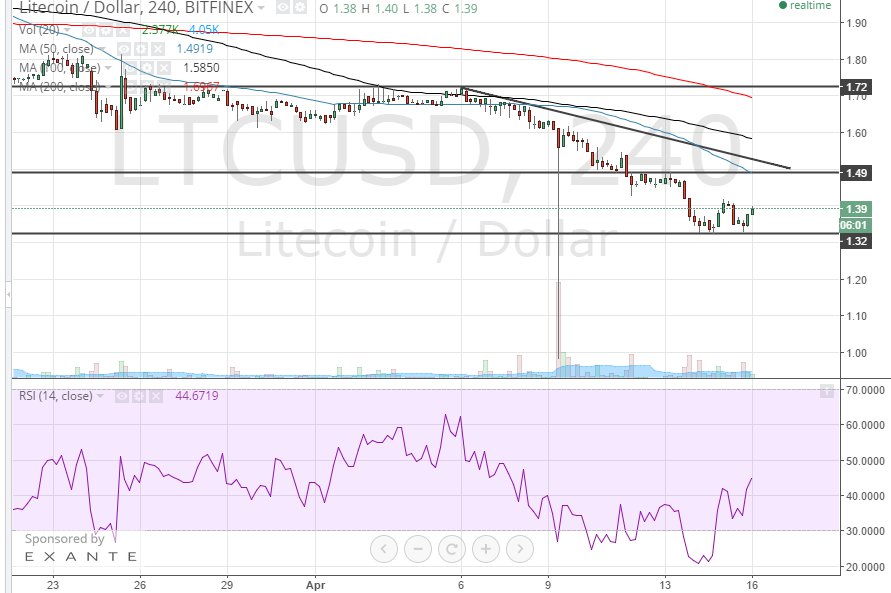
Task: Toggle visibility eye of Litecoin / Dollar series
Action: (282, 8)
